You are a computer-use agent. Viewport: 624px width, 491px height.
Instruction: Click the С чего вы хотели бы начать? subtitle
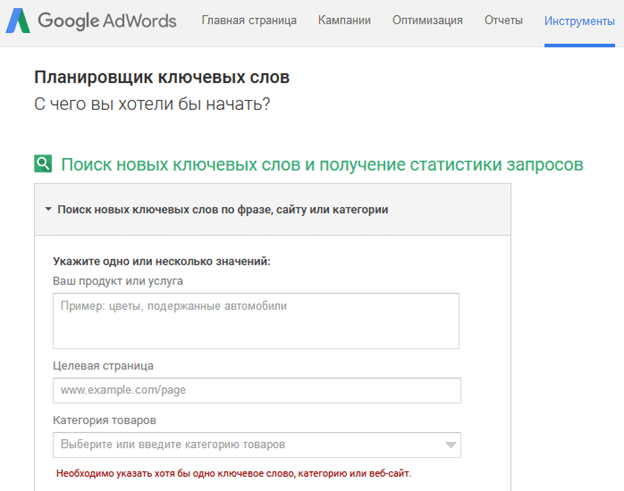coord(152,104)
